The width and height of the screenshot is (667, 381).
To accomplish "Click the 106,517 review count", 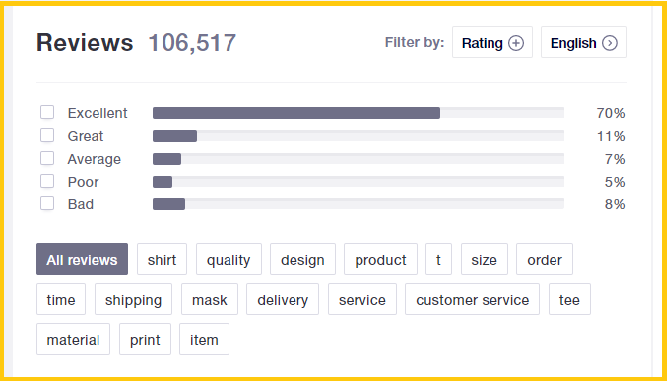I will coord(192,43).
